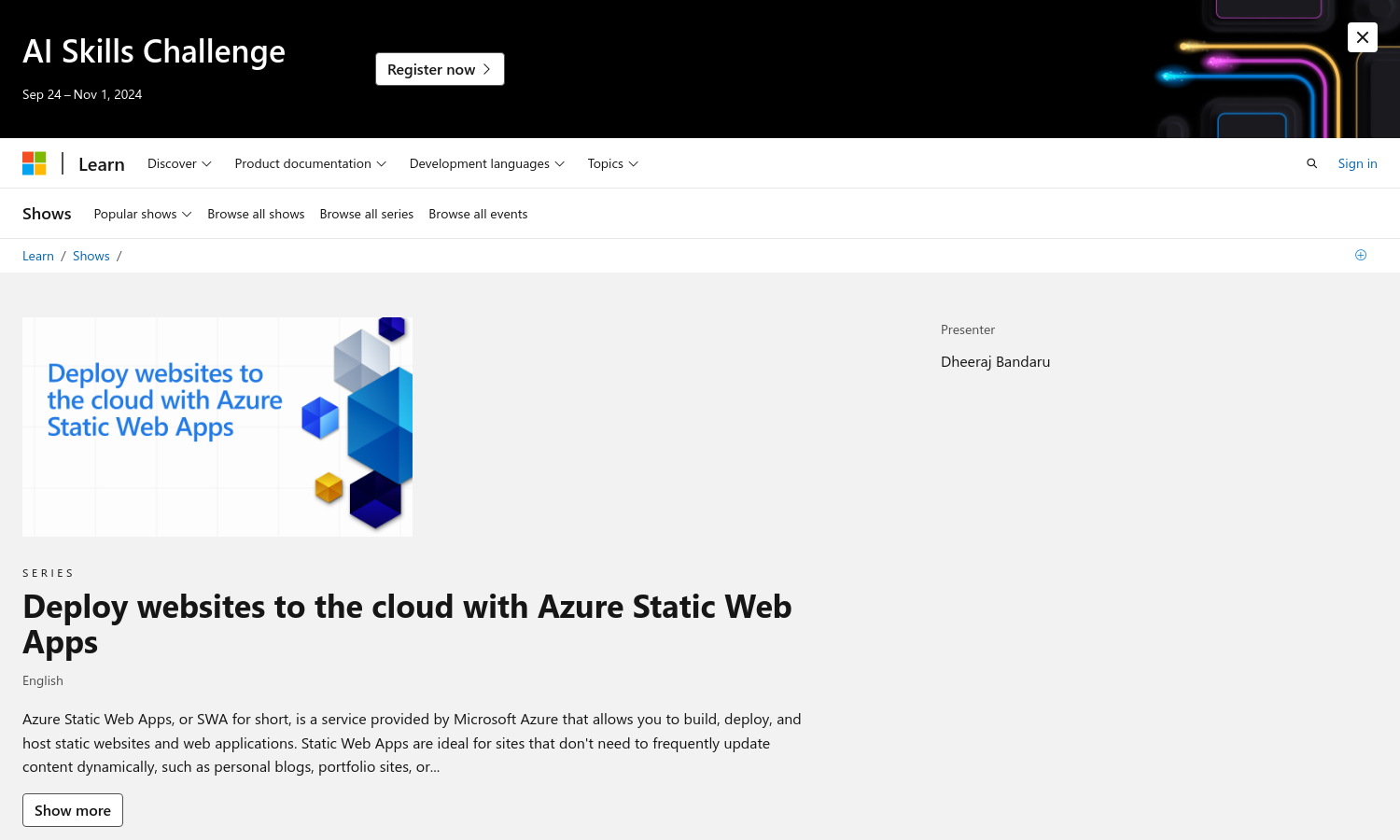Close the AI Skills Challenge banner

click(x=1362, y=37)
